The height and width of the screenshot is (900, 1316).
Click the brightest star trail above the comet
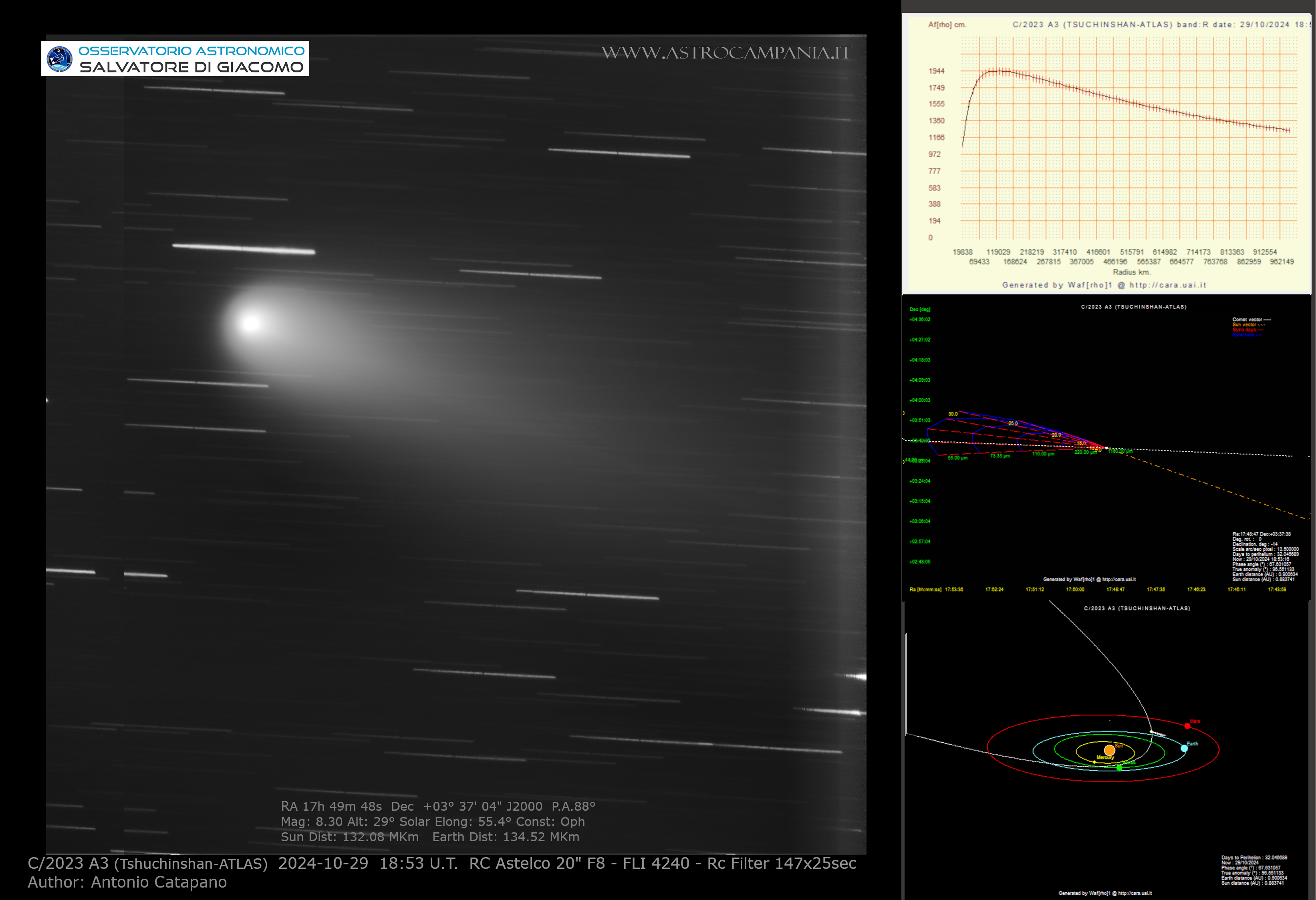pos(244,248)
